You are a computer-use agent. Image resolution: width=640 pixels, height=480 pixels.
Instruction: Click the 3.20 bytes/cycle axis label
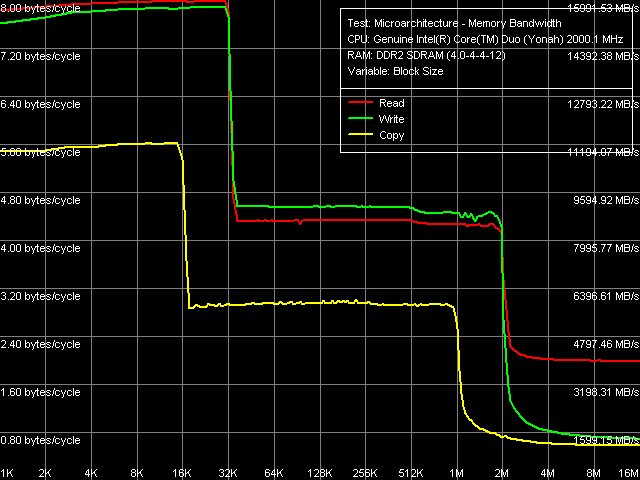point(40,296)
